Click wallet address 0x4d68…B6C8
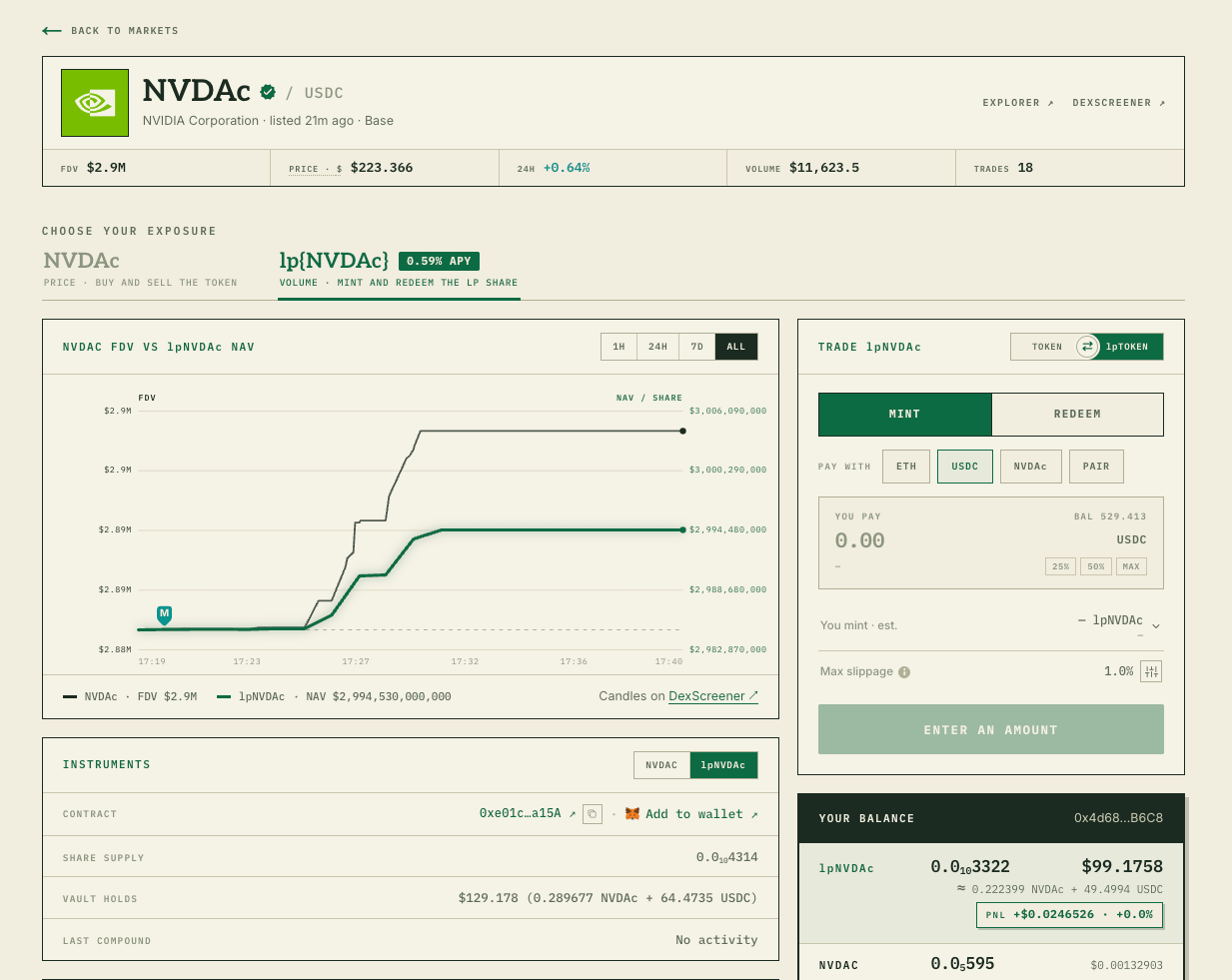 click(x=1118, y=818)
